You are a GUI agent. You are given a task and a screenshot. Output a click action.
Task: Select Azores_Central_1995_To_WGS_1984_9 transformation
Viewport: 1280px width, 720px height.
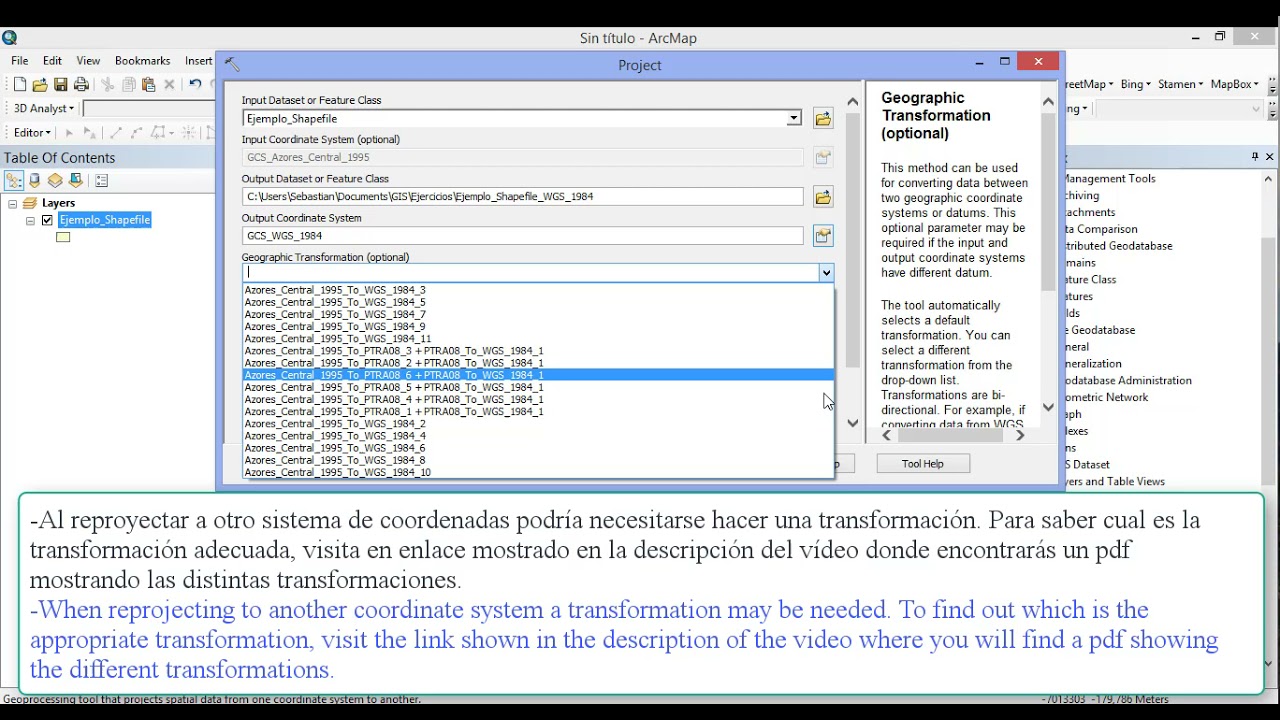point(538,326)
